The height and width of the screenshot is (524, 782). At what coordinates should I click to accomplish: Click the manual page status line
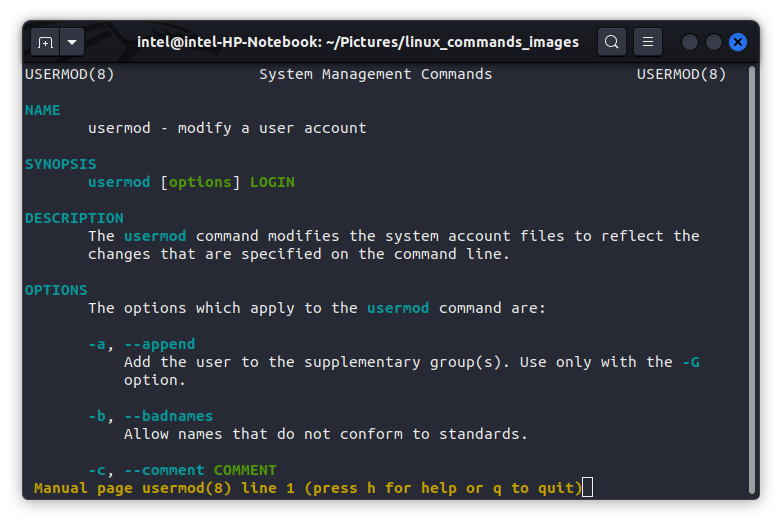coord(308,488)
